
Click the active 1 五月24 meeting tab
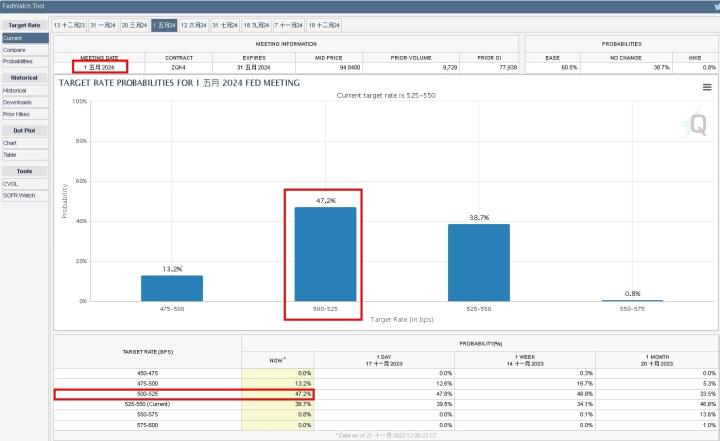(164, 25)
